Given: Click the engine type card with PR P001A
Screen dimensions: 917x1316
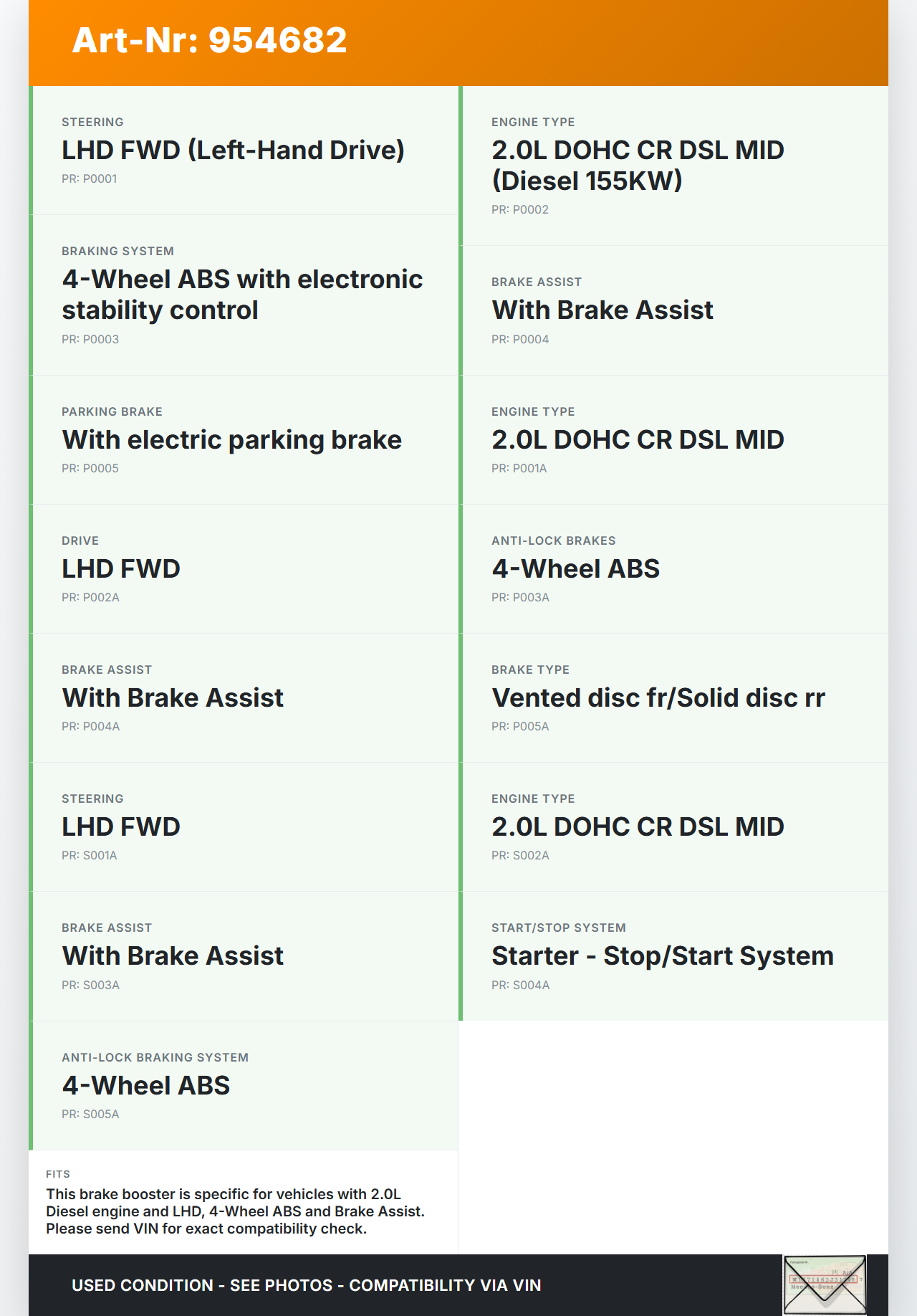Looking at the screenshot, I should pyautogui.click(x=673, y=439).
